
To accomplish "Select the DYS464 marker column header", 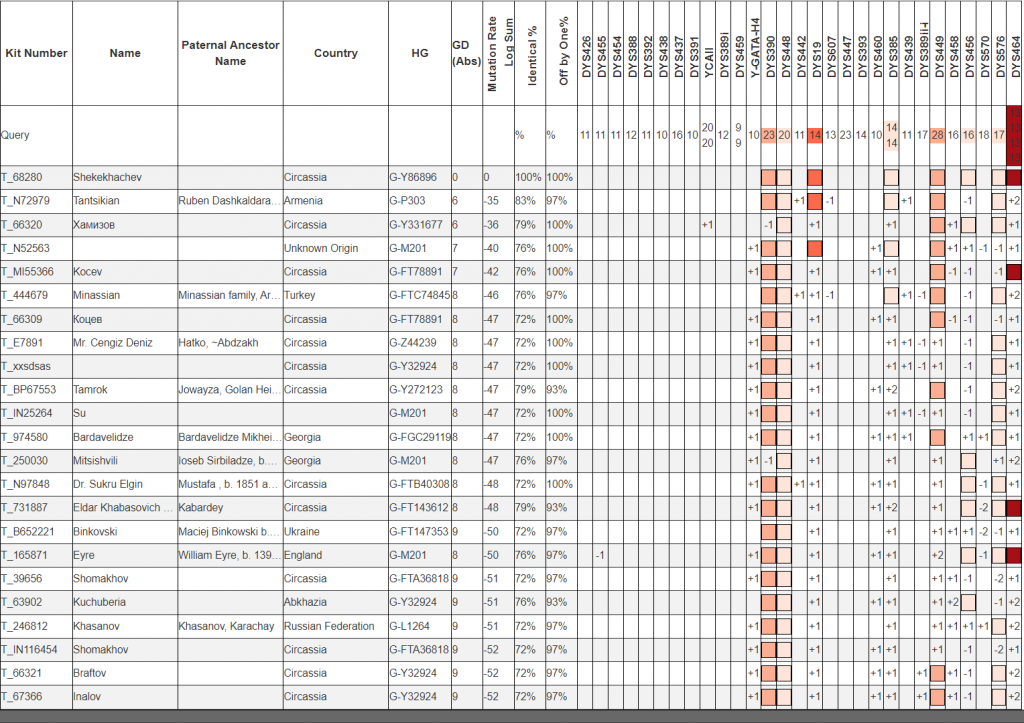I will click(1015, 53).
